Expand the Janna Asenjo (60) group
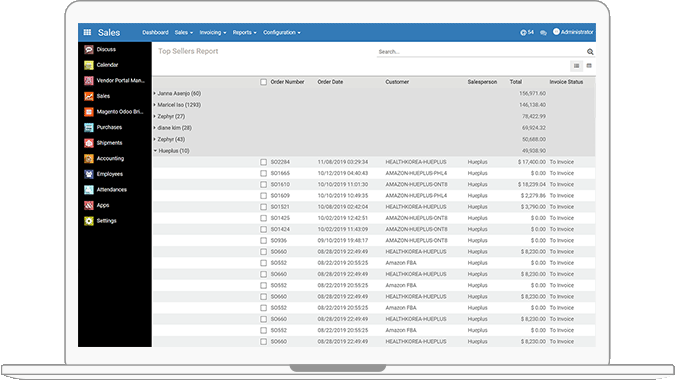This screenshot has height=380, width=675. pyautogui.click(x=177, y=93)
